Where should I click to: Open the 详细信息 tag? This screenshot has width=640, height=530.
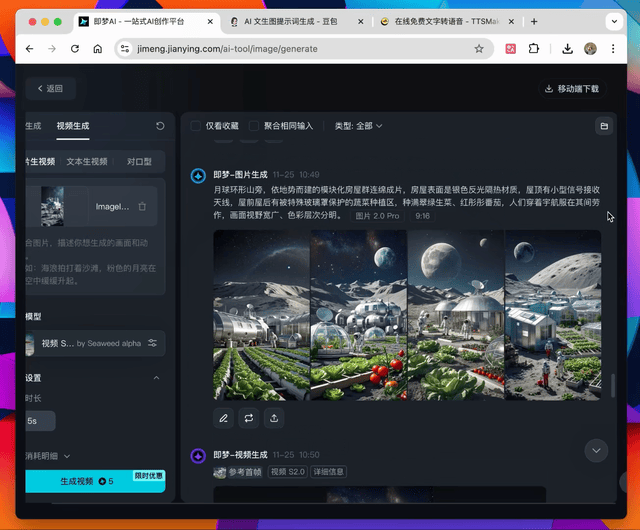[x=329, y=472]
